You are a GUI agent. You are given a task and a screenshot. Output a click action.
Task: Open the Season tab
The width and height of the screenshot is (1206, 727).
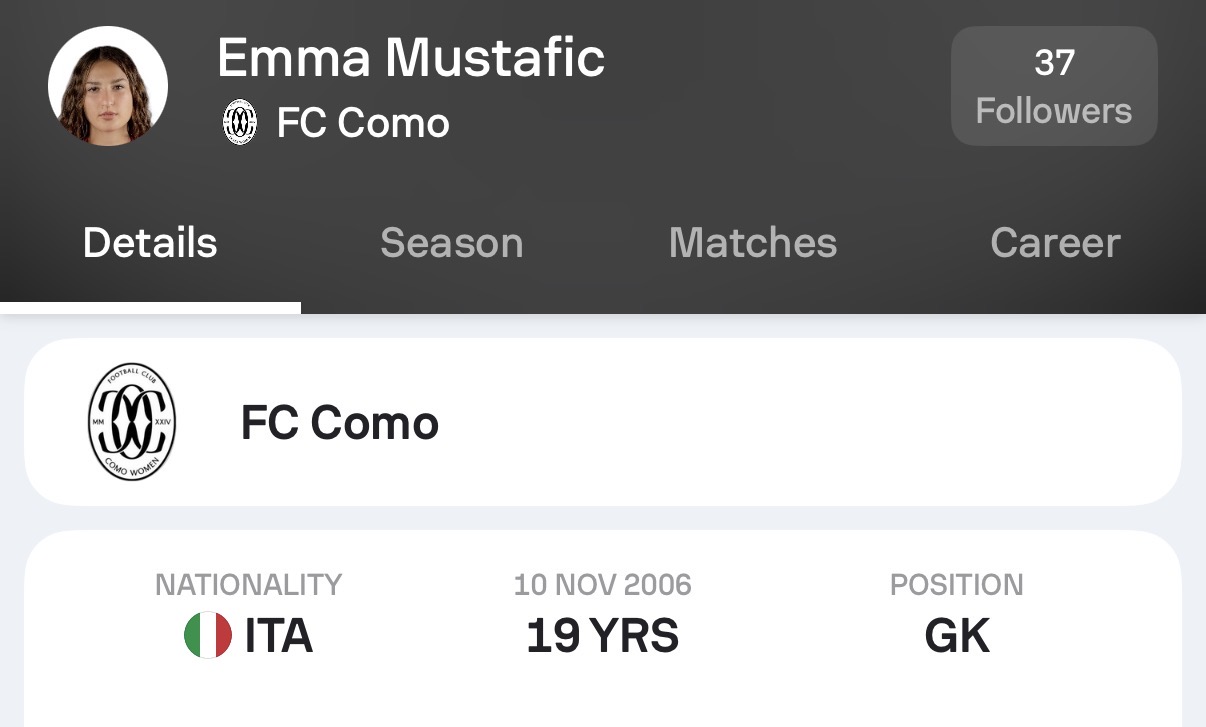click(x=451, y=243)
